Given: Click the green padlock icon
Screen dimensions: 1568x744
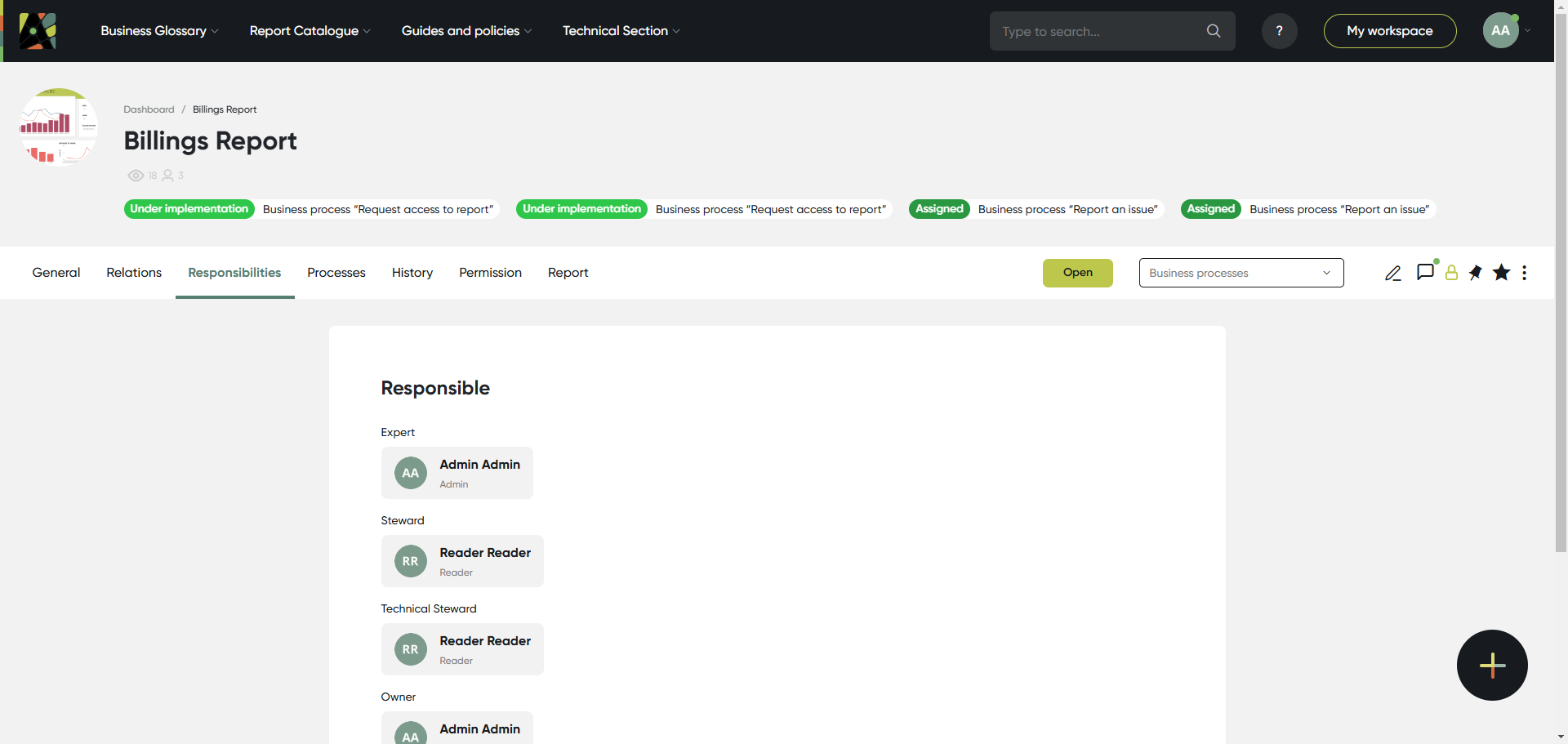Looking at the screenshot, I should click(1451, 274).
